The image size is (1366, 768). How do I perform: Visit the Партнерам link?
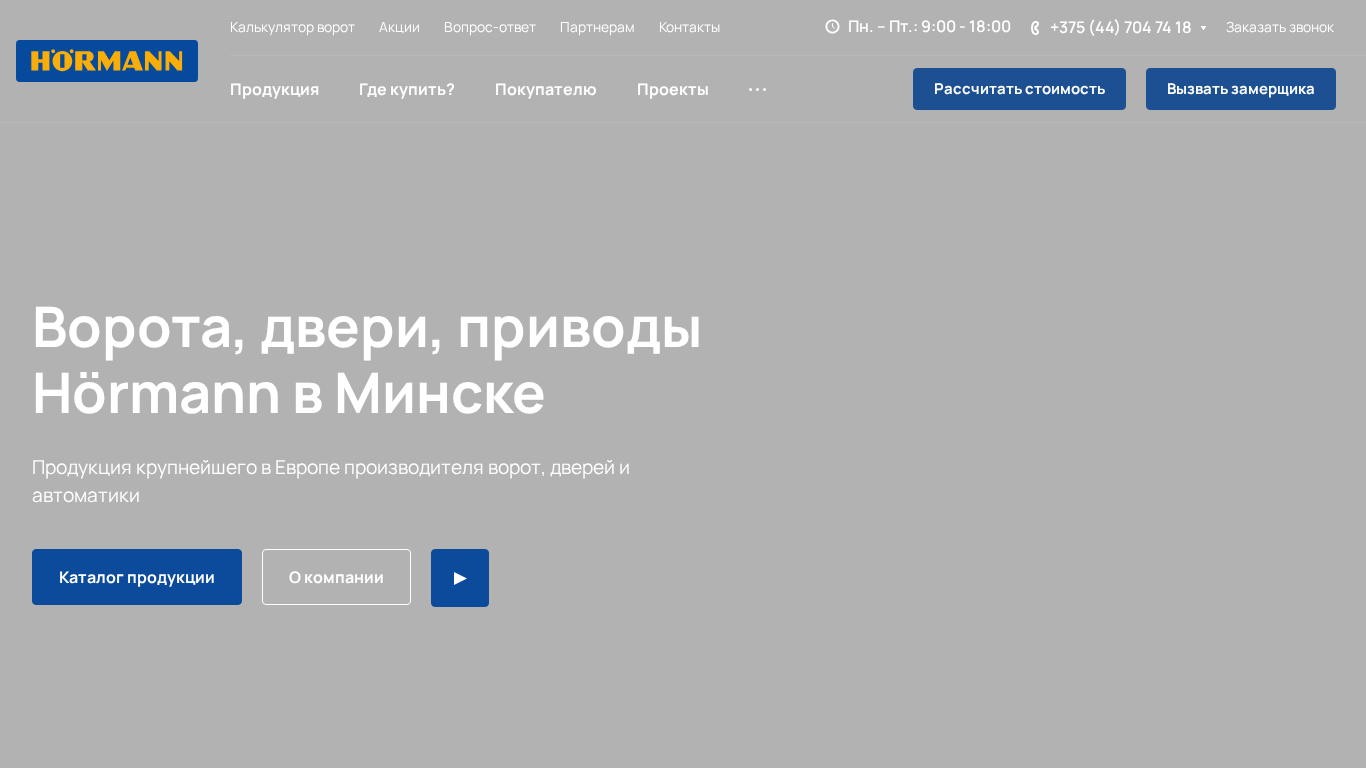coord(597,27)
